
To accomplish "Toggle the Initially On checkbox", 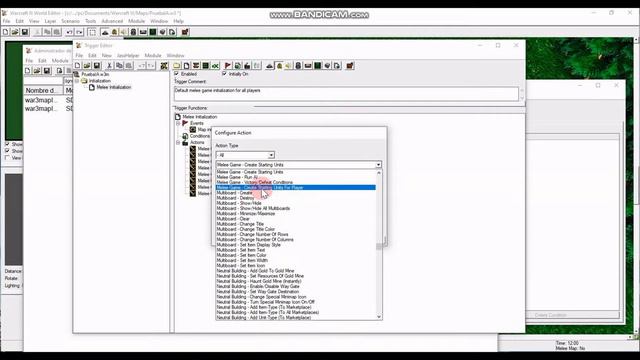I will tap(224, 73).
